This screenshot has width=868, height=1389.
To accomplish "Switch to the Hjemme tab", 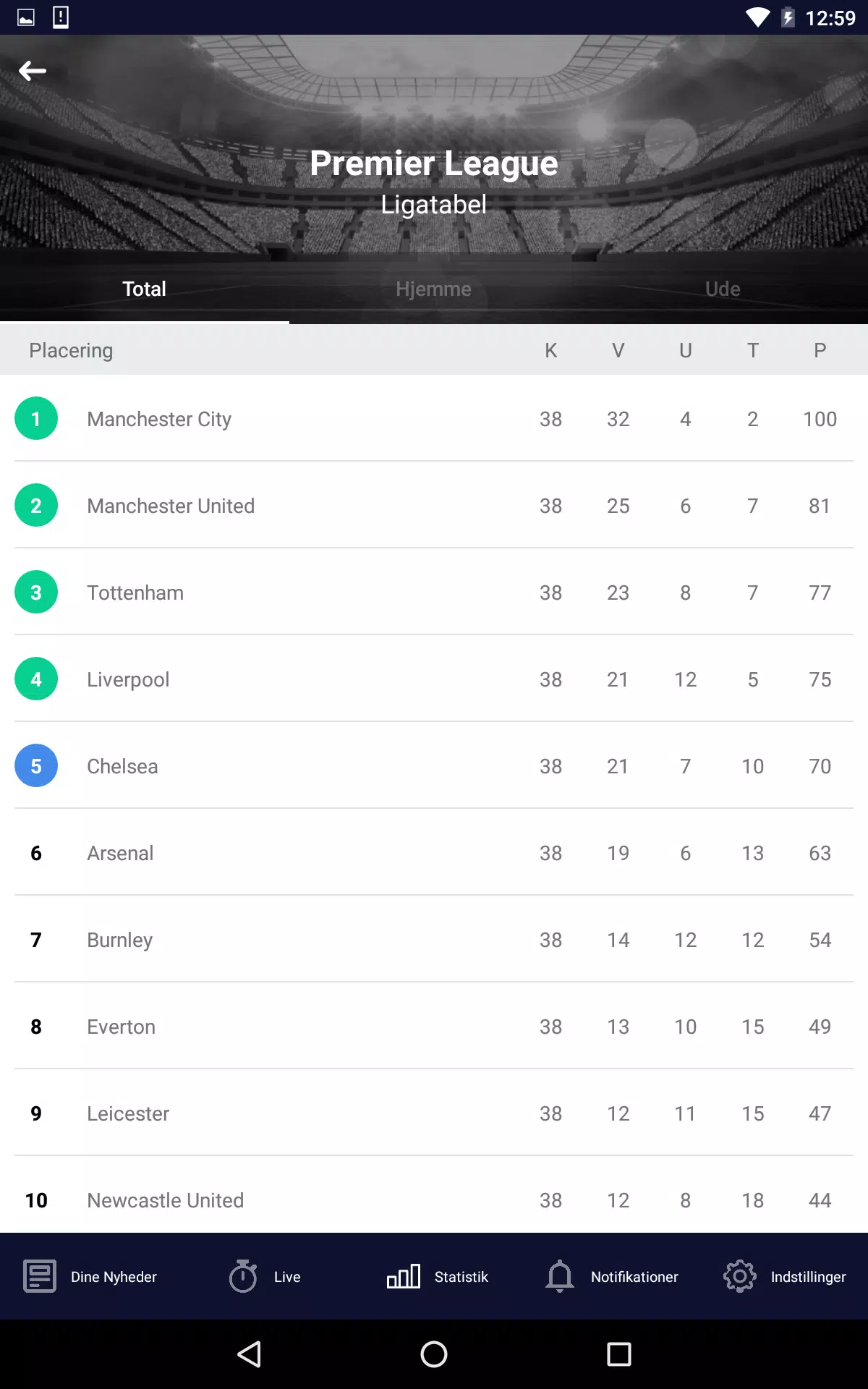I will point(434,289).
